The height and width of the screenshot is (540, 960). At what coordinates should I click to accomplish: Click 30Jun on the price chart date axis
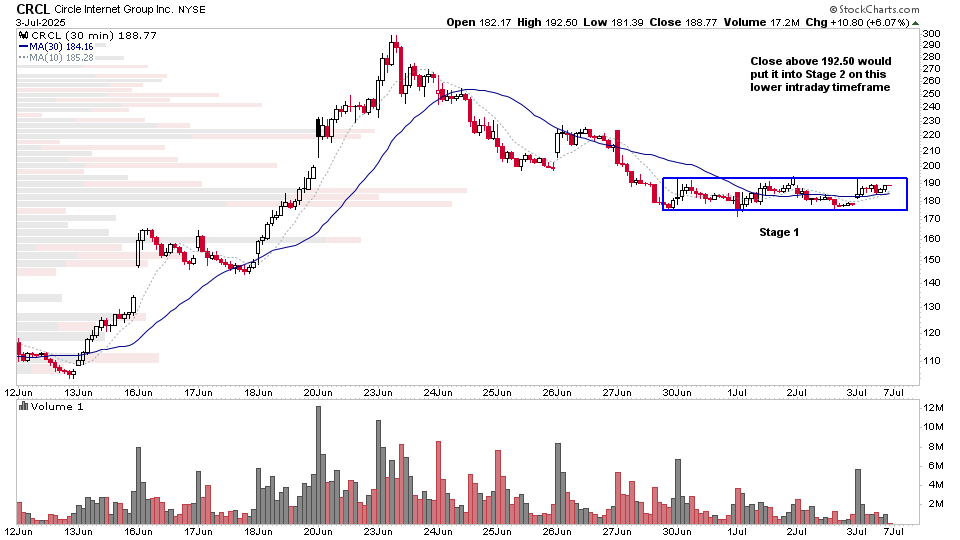[677, 392]
